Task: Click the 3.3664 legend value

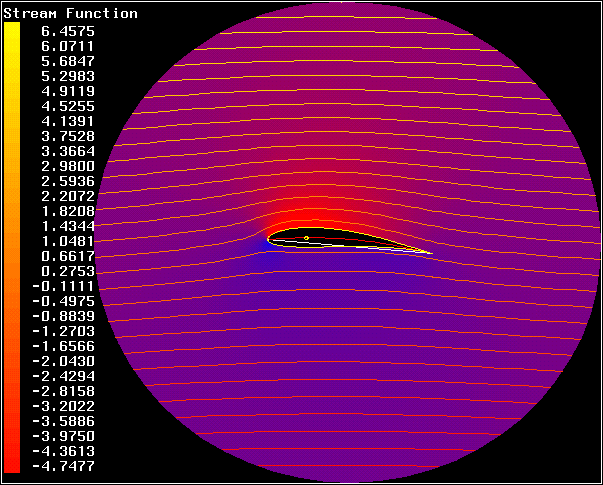Action: (x=68, y=151)
